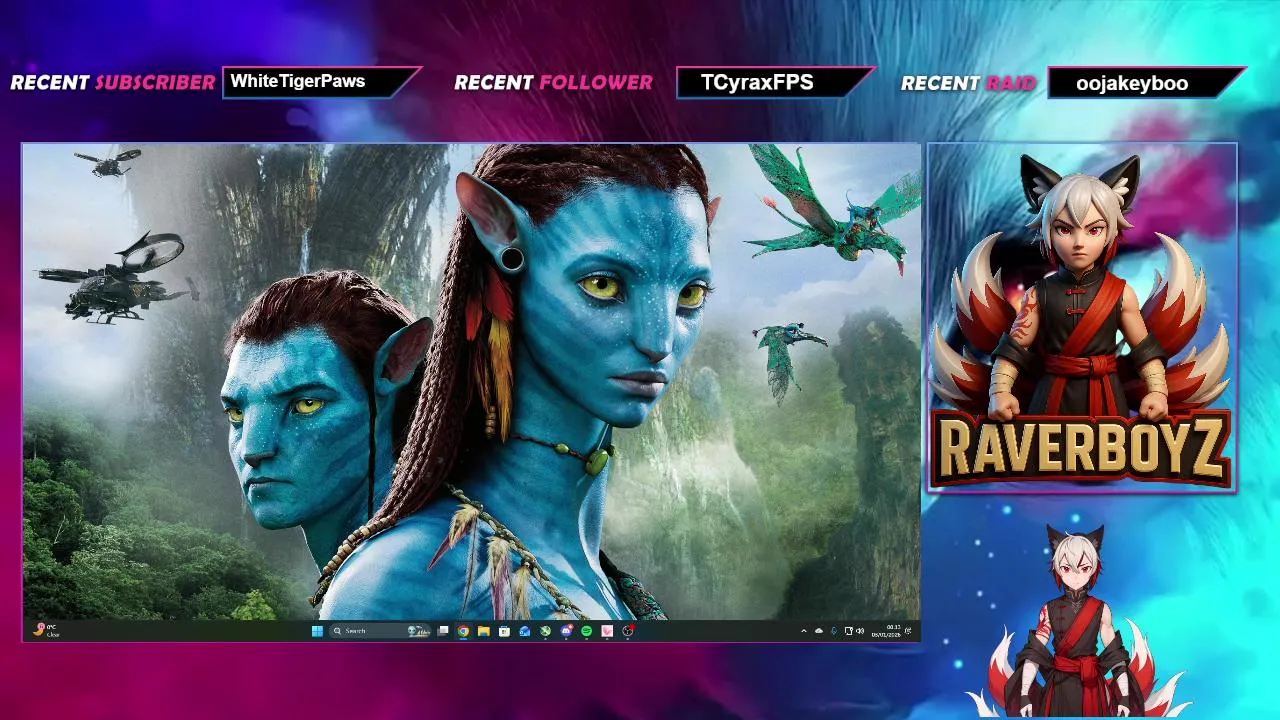Image resolution: width=1280 pixels, height=720 pixels.
Task: Open the network status tray icon
Action: [x=849, y=631]
